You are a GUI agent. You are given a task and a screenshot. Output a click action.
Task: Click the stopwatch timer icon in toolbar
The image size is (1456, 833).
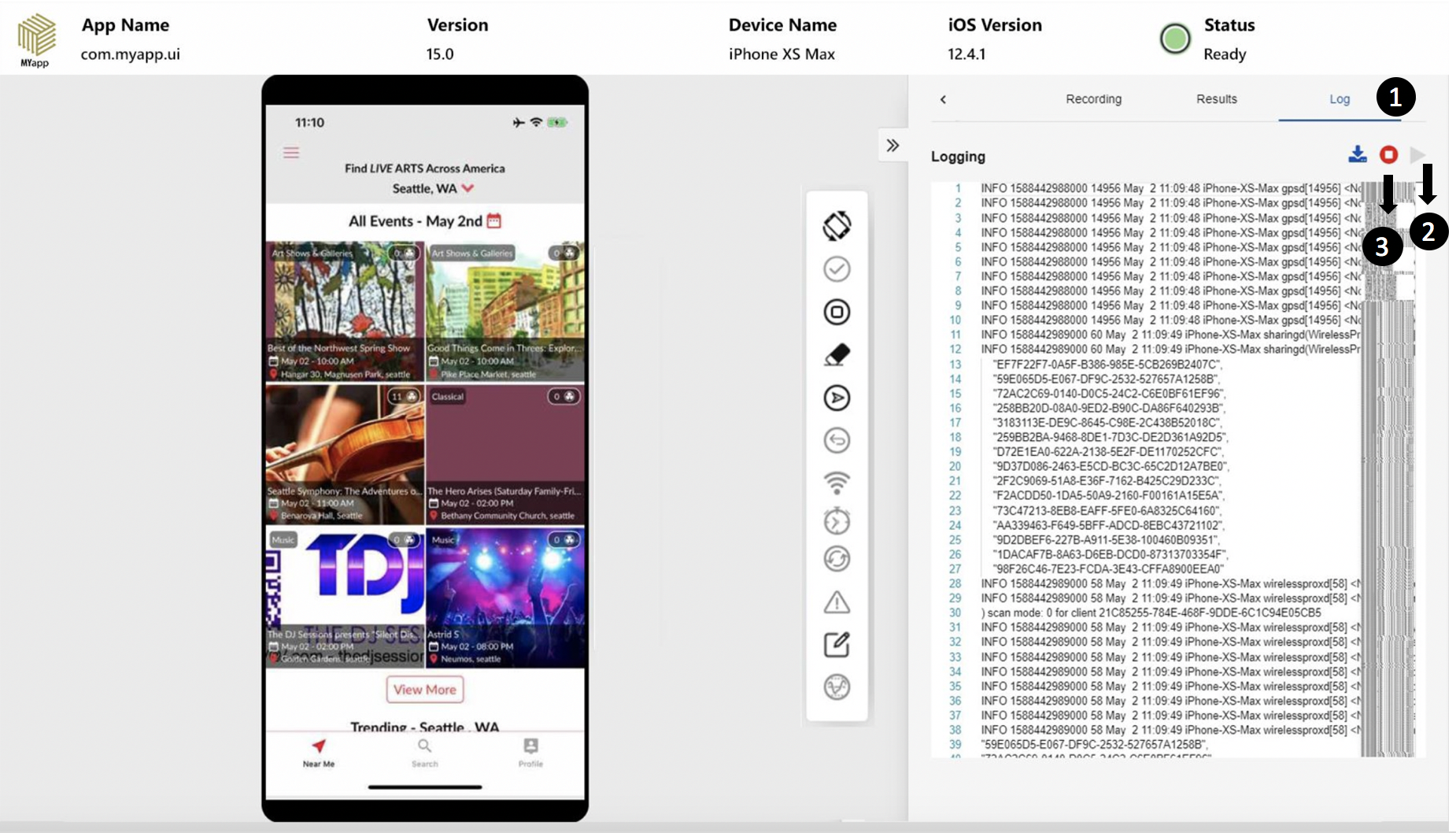click(837, 520)
